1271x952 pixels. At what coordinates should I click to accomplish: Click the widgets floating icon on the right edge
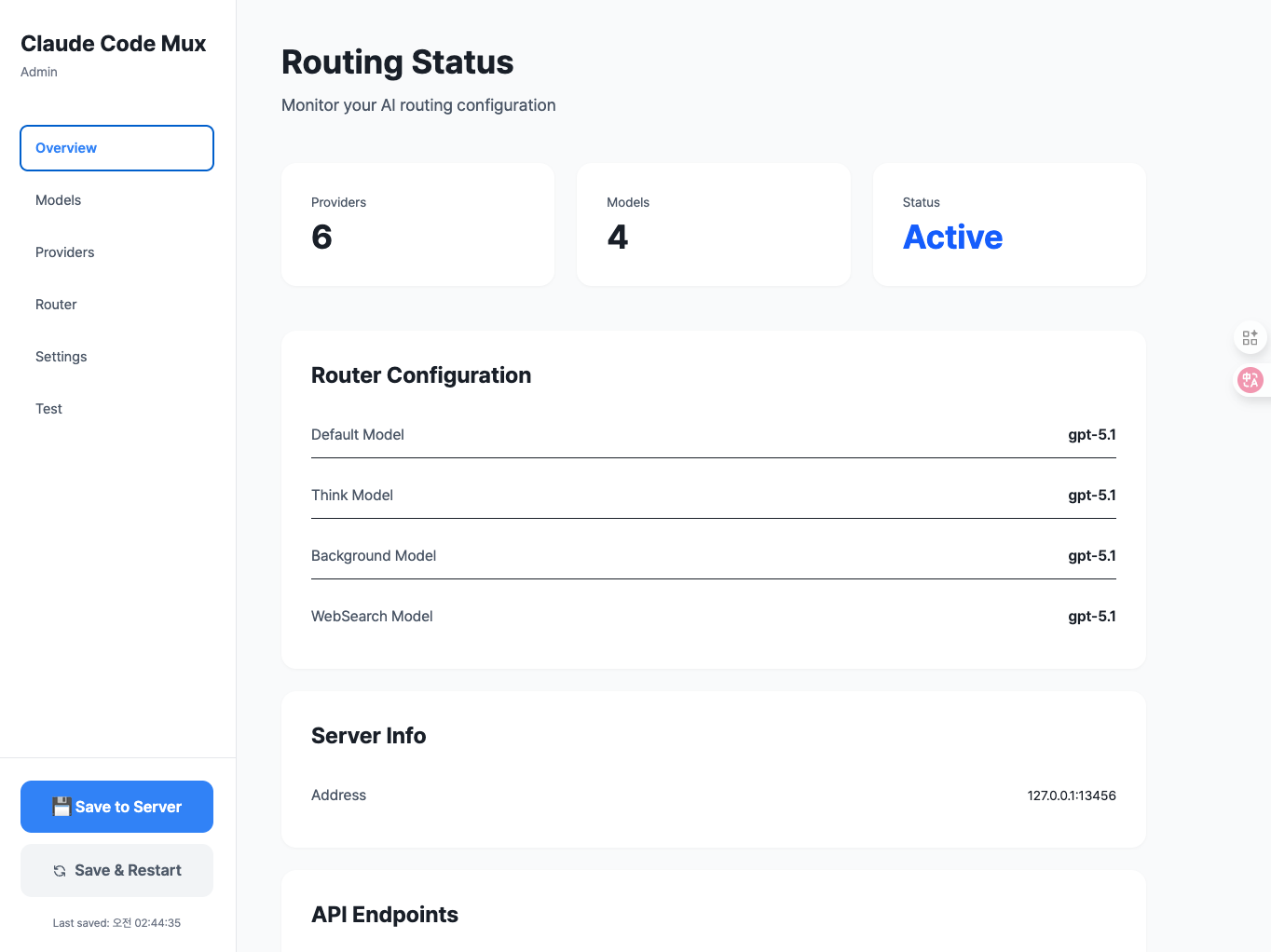[x=1250, y=337]
